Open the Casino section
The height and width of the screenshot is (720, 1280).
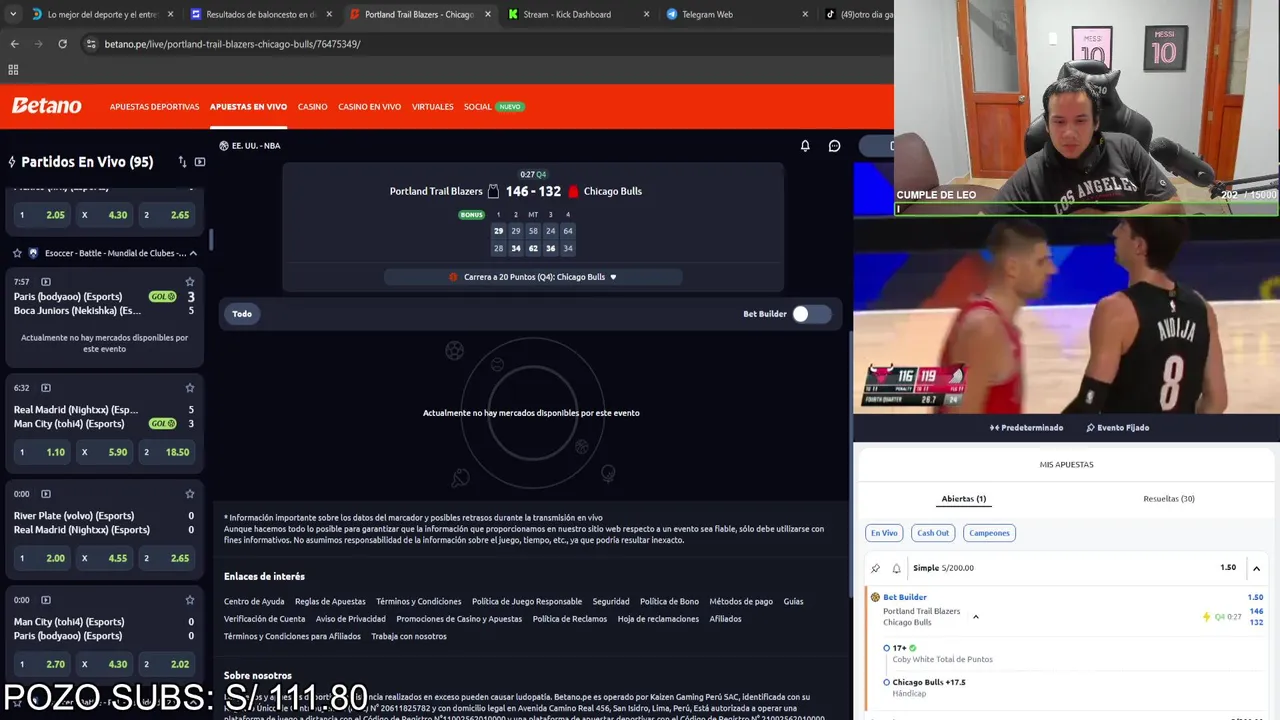(x=312, y=107)
